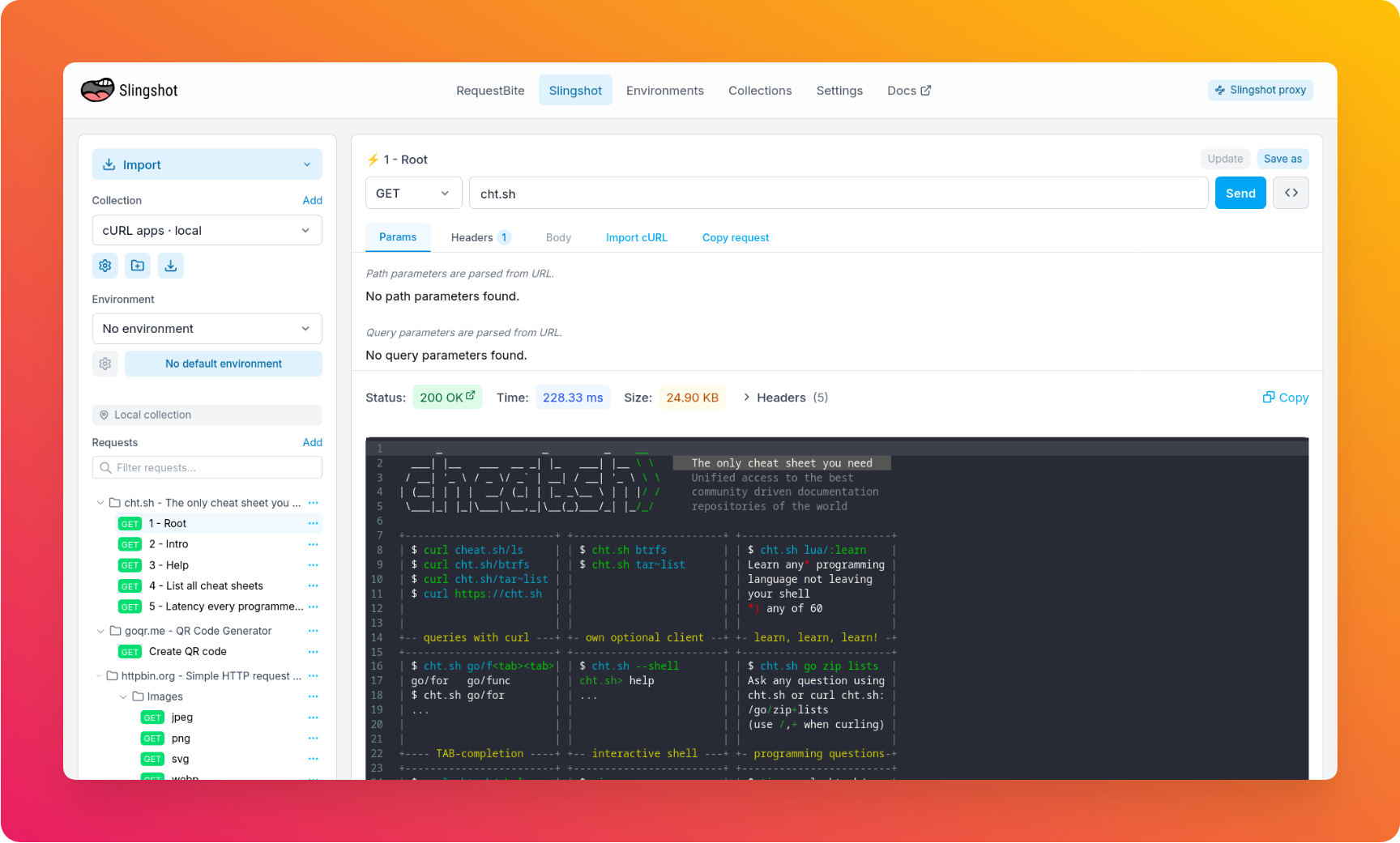Collapse the goqr.me folder

100,631
